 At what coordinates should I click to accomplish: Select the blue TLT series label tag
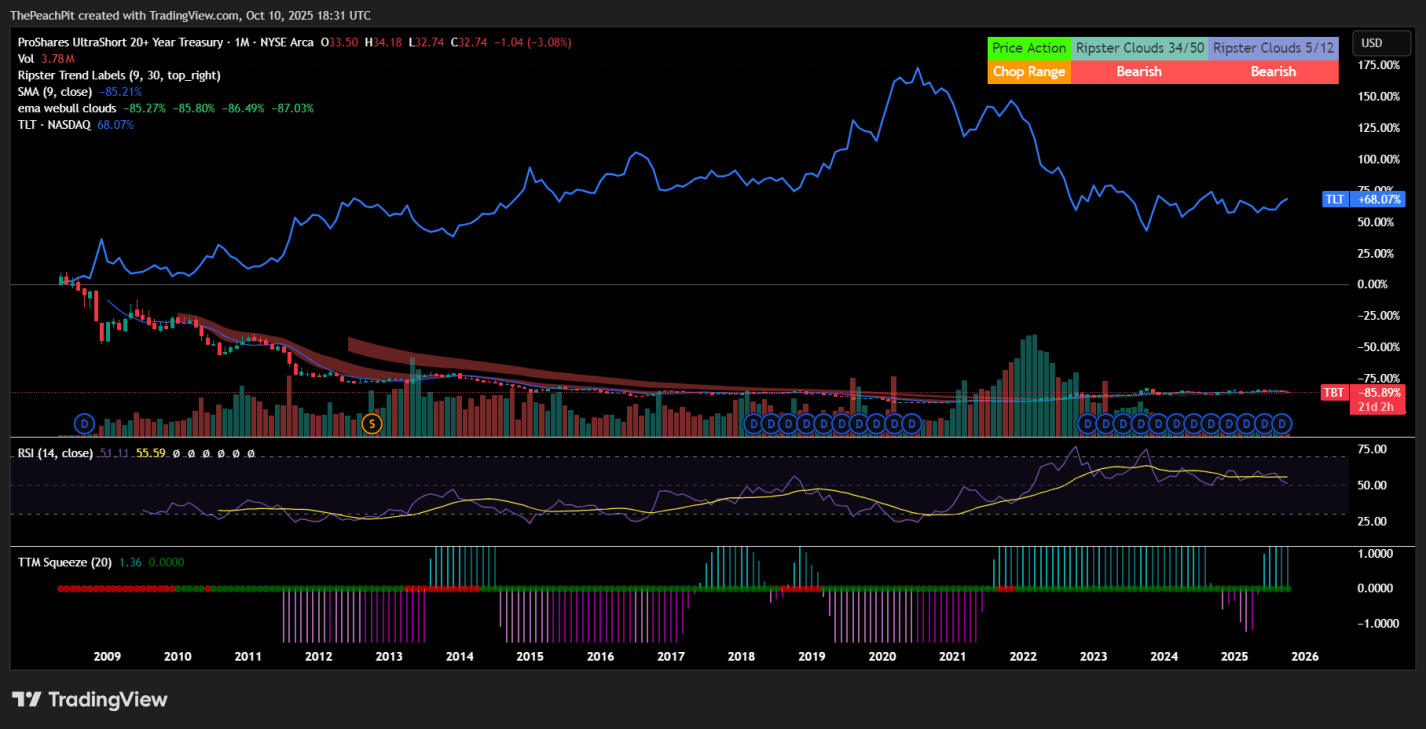point(1334,199)
